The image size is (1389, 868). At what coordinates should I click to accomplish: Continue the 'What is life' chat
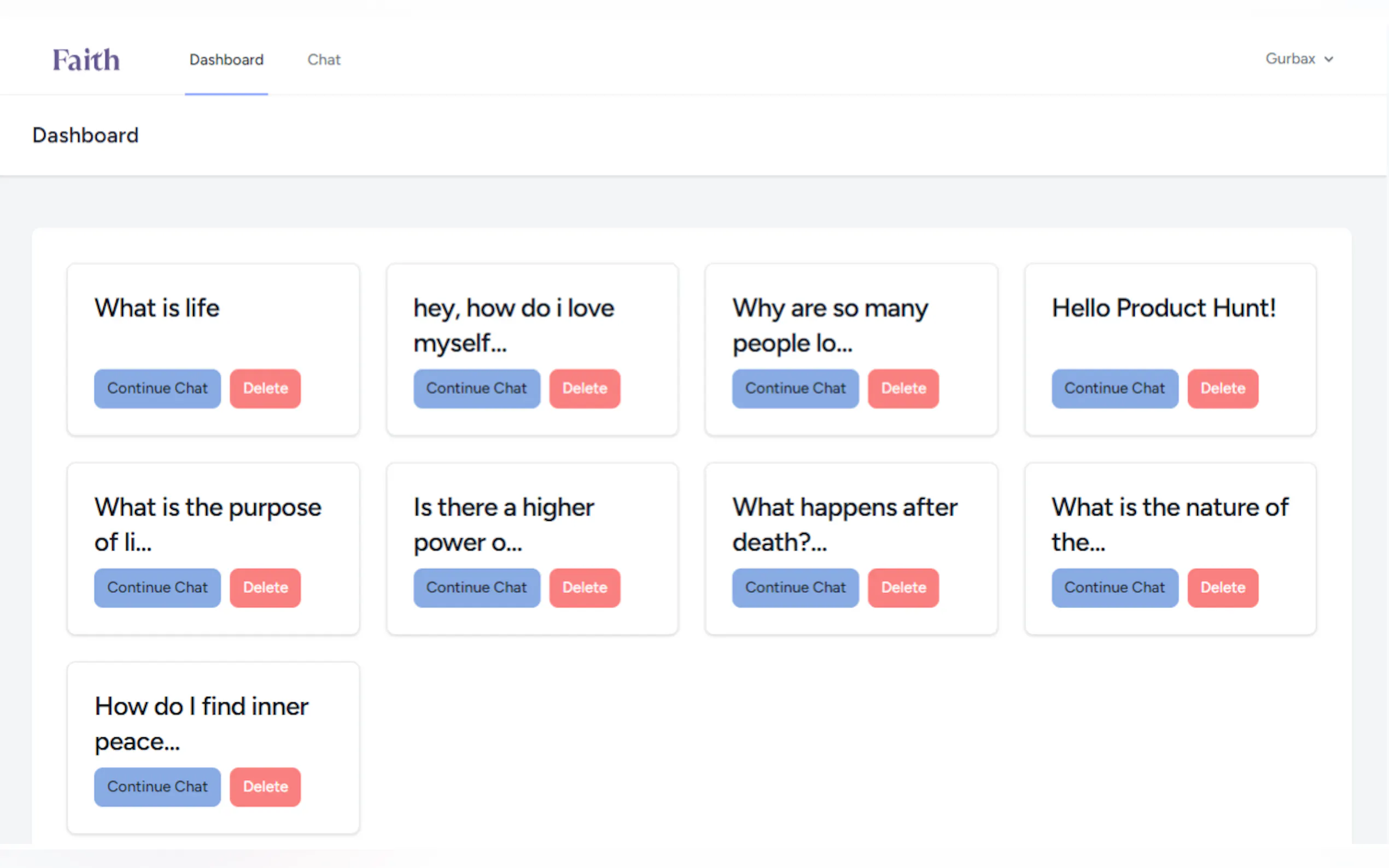157,389
